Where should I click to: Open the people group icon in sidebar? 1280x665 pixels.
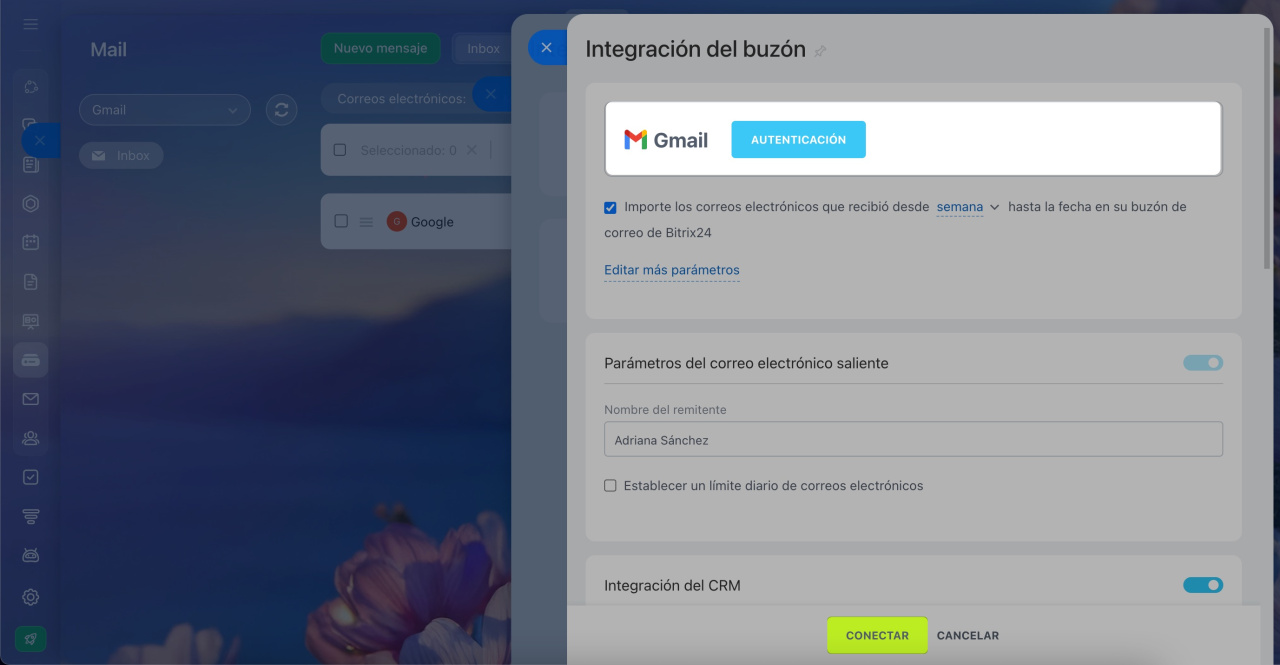point(31,438)
